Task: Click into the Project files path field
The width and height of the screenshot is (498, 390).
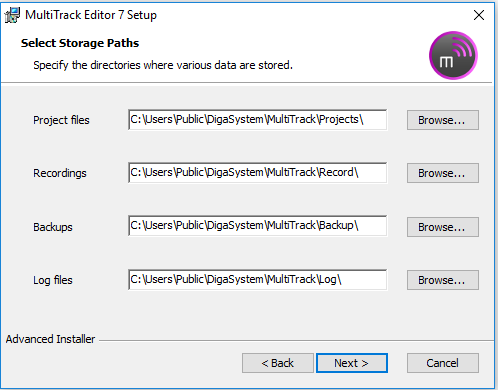Action: (258, 120)
